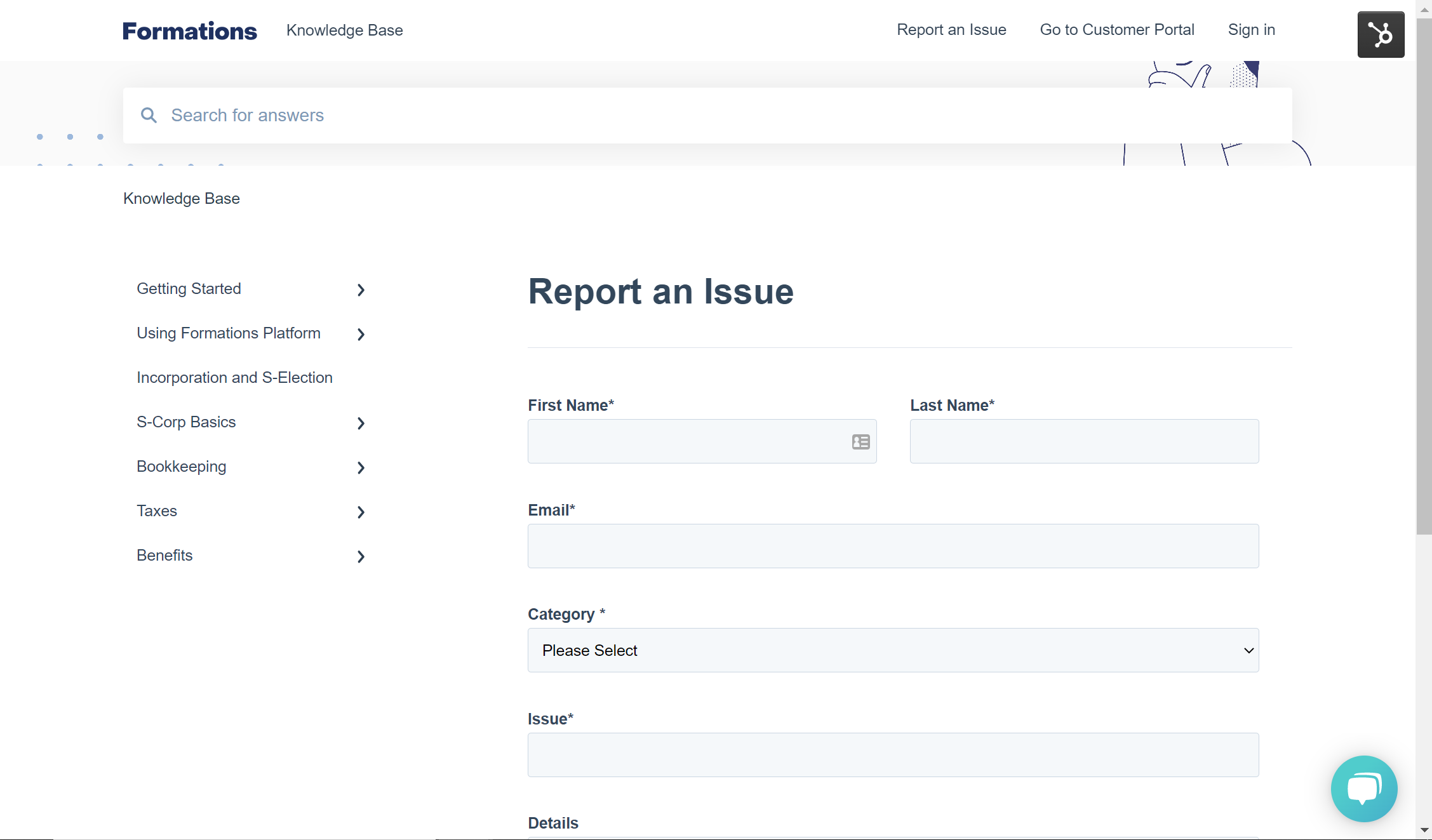Viewport: 1432px width, 840px height.
Task: Click the Taxes chevron icon
Action: pyautogui.click(x=361, y=512)
